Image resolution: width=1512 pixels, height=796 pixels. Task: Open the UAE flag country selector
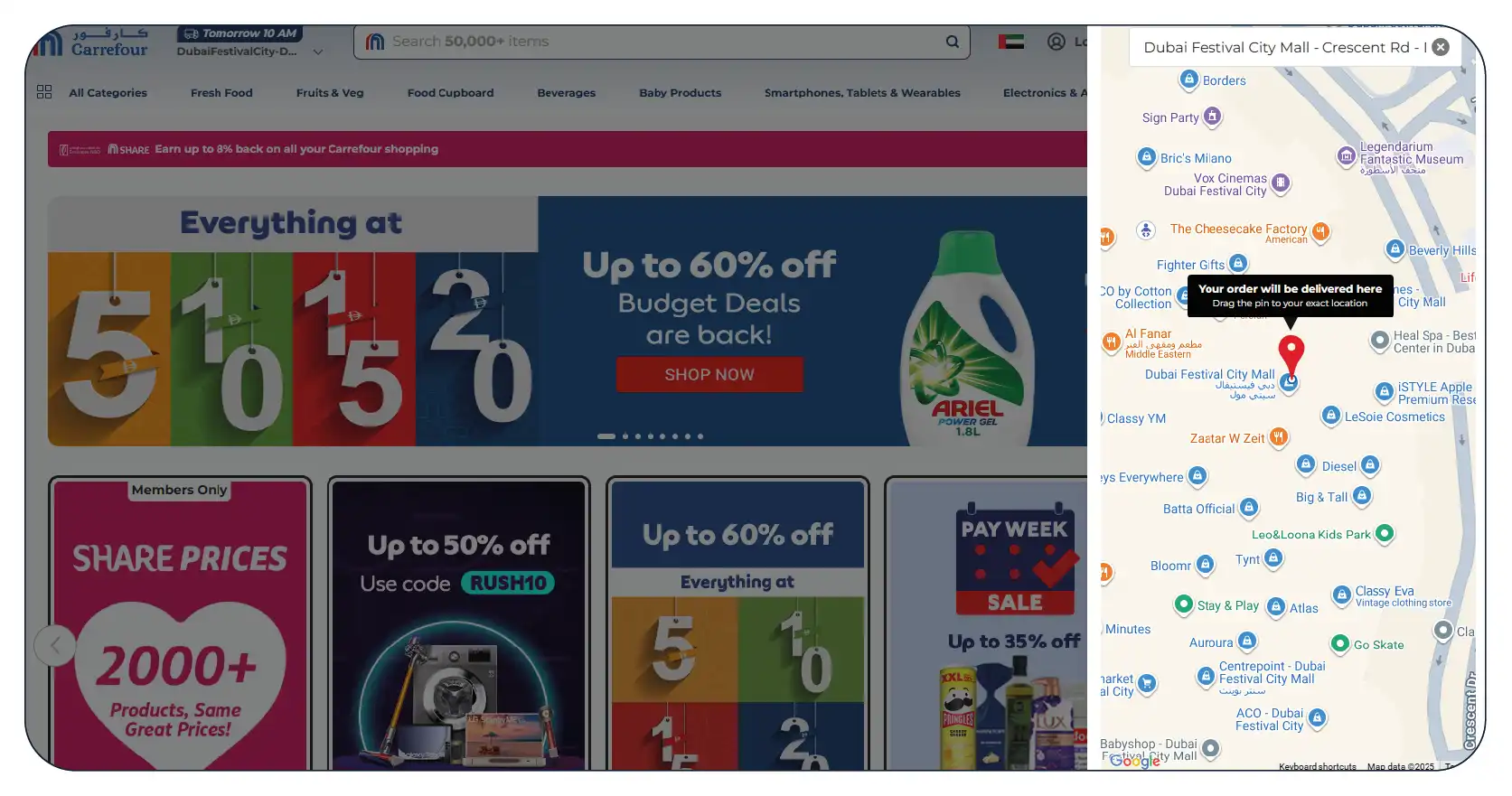pos(1010,42)
